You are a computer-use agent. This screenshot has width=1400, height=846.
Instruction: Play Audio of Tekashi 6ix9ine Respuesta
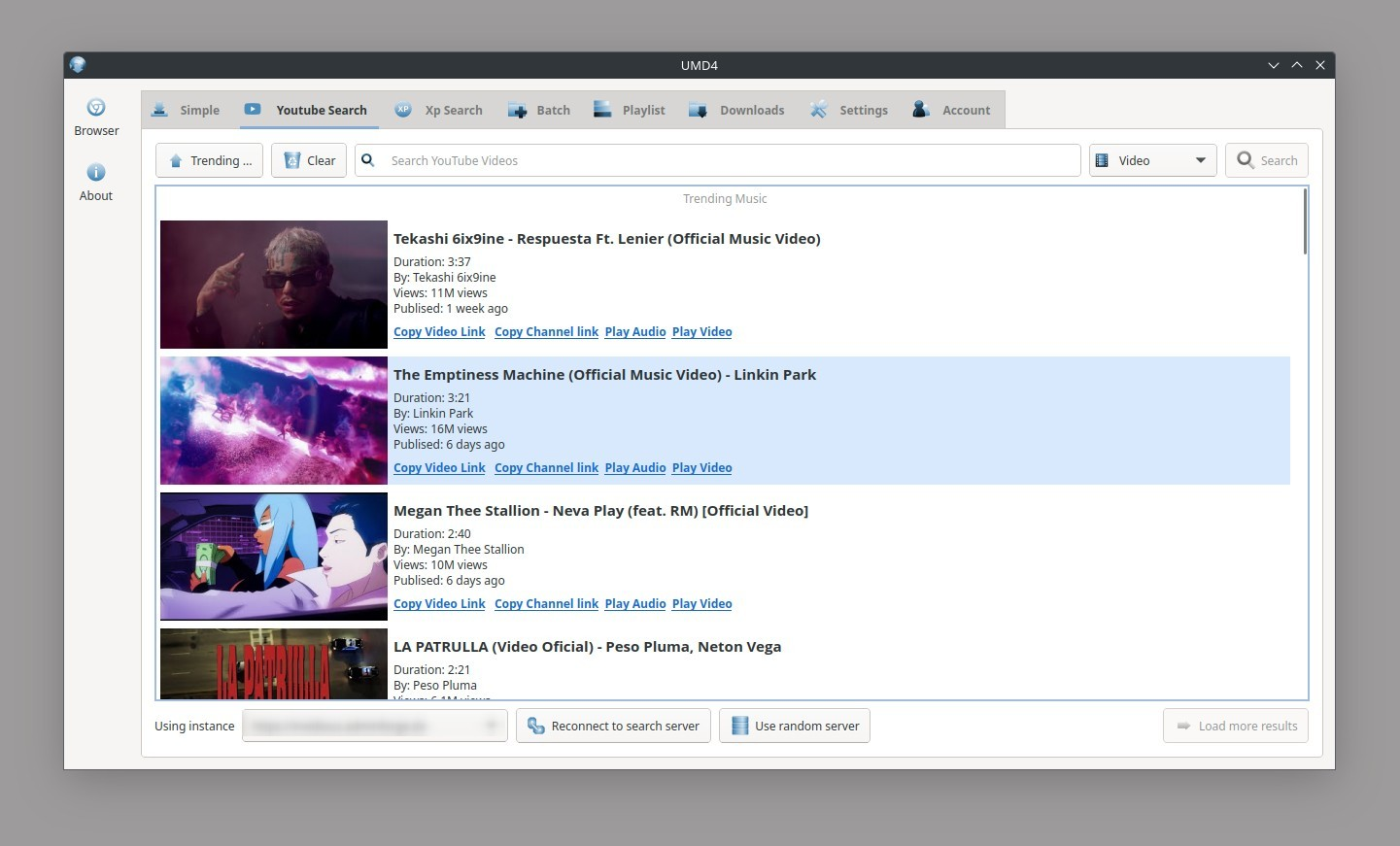click(x=635, y=332)
